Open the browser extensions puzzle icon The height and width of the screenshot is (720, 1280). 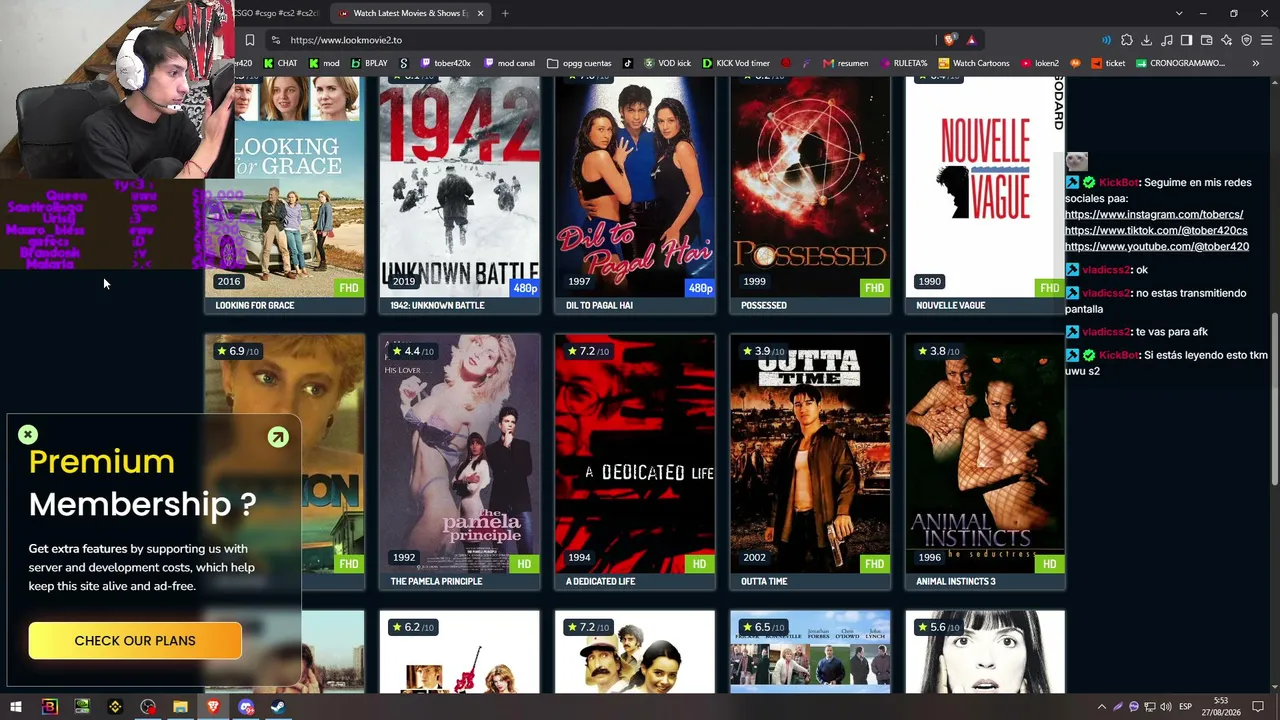(1127, 40)
